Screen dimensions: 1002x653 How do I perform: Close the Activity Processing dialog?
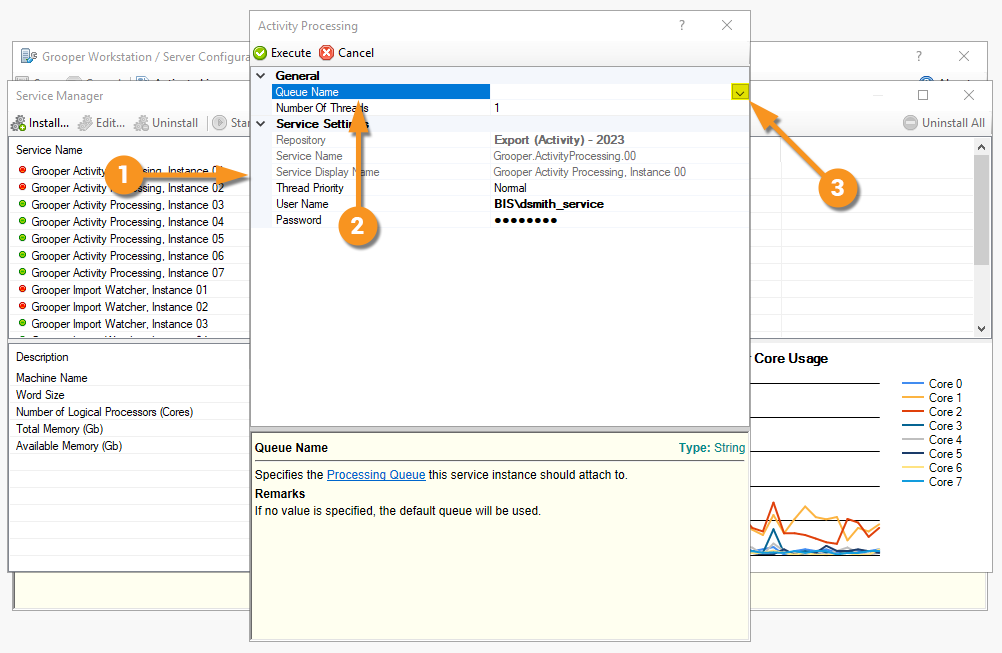(x=727, y=26)
